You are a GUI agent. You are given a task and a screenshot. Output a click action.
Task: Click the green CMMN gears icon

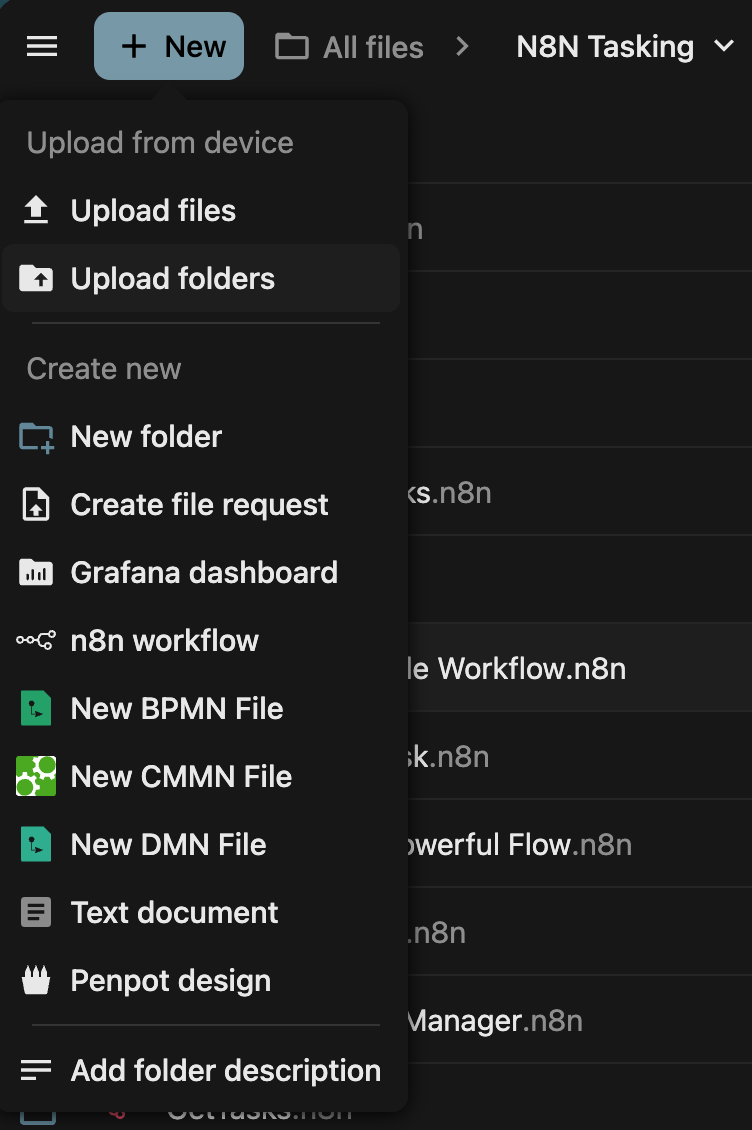point(36,776)
